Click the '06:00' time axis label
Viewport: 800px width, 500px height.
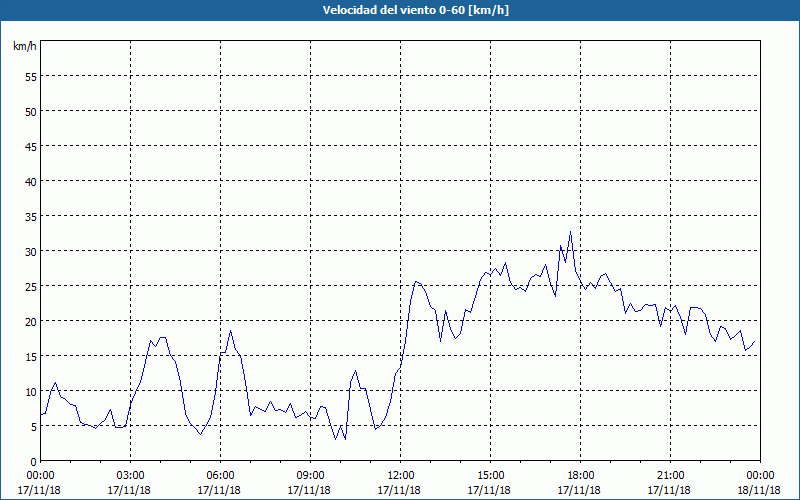pyautogui.click(x=220, y=476)
